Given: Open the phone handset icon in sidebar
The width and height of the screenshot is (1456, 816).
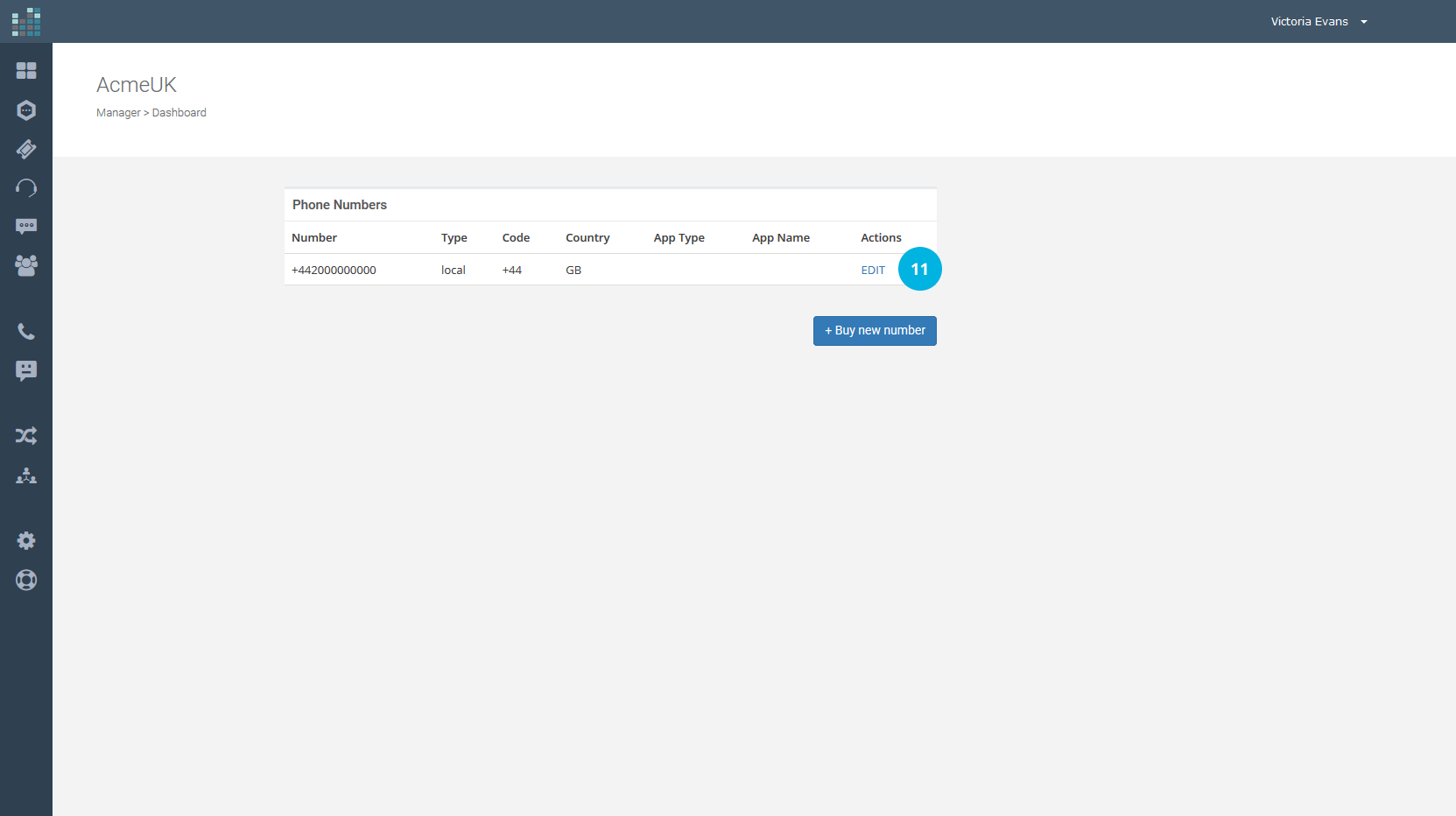Looking at the screenshot, I should tap(26, 332).
